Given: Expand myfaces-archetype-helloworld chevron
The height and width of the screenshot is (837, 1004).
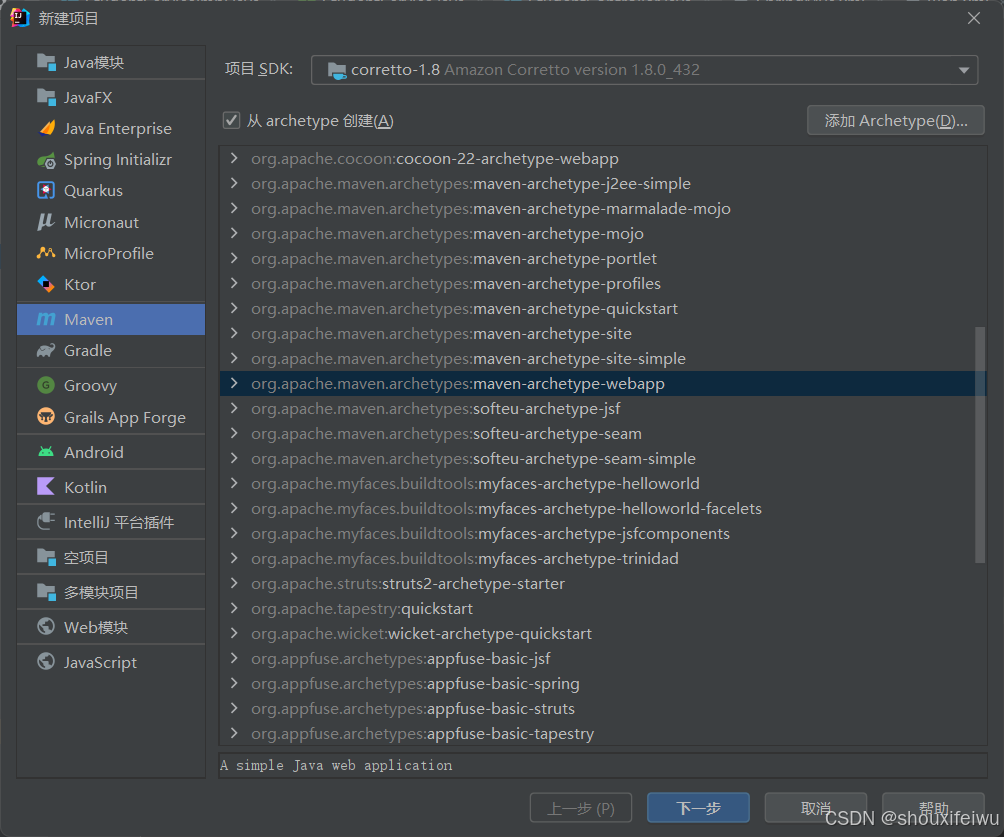Looking at the screenshot, I should click(x=234, y=483).
